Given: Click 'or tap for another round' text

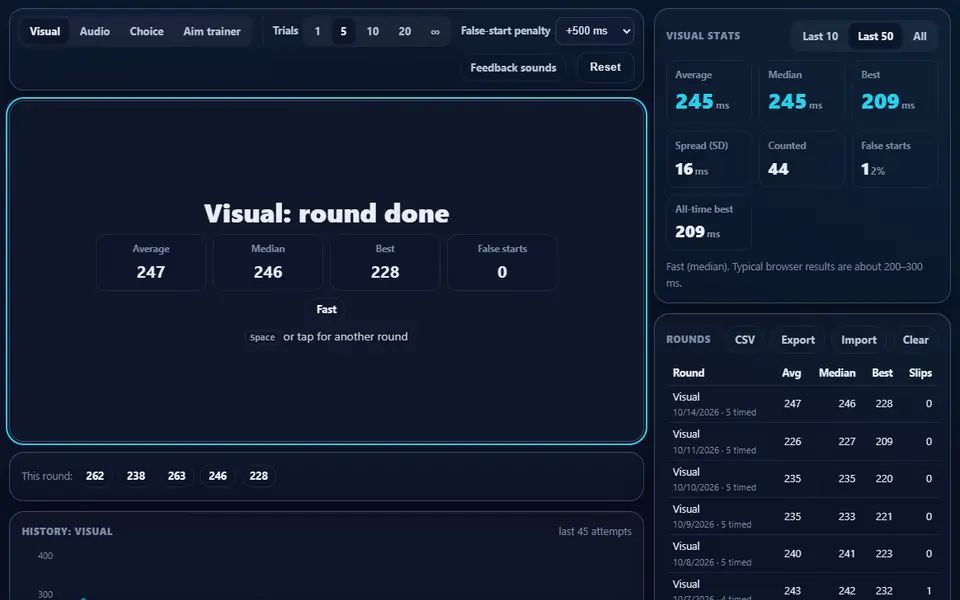Looking at the screenshot, I should 345,337.
